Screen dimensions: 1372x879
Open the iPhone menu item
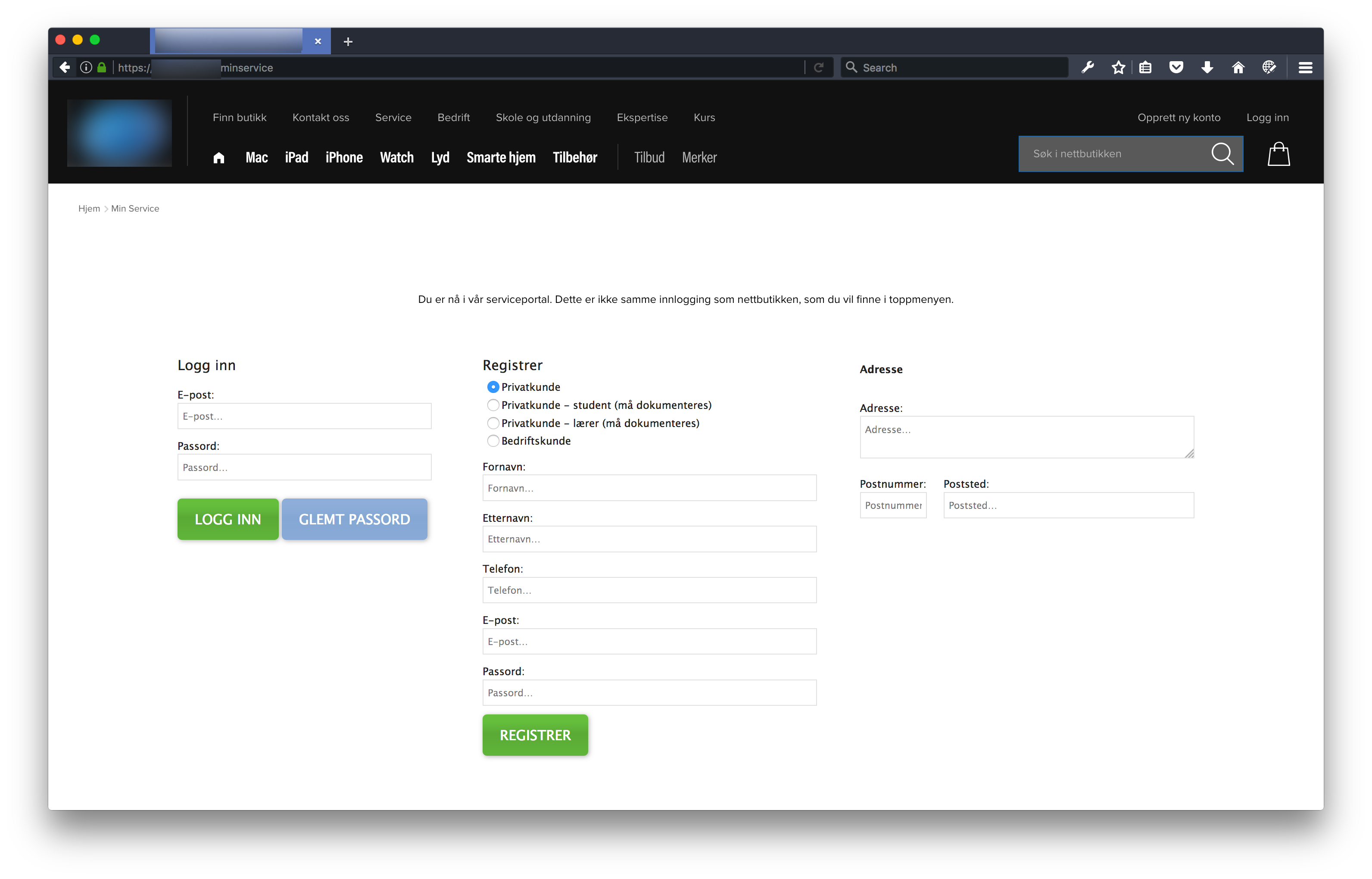pos(343,158)
